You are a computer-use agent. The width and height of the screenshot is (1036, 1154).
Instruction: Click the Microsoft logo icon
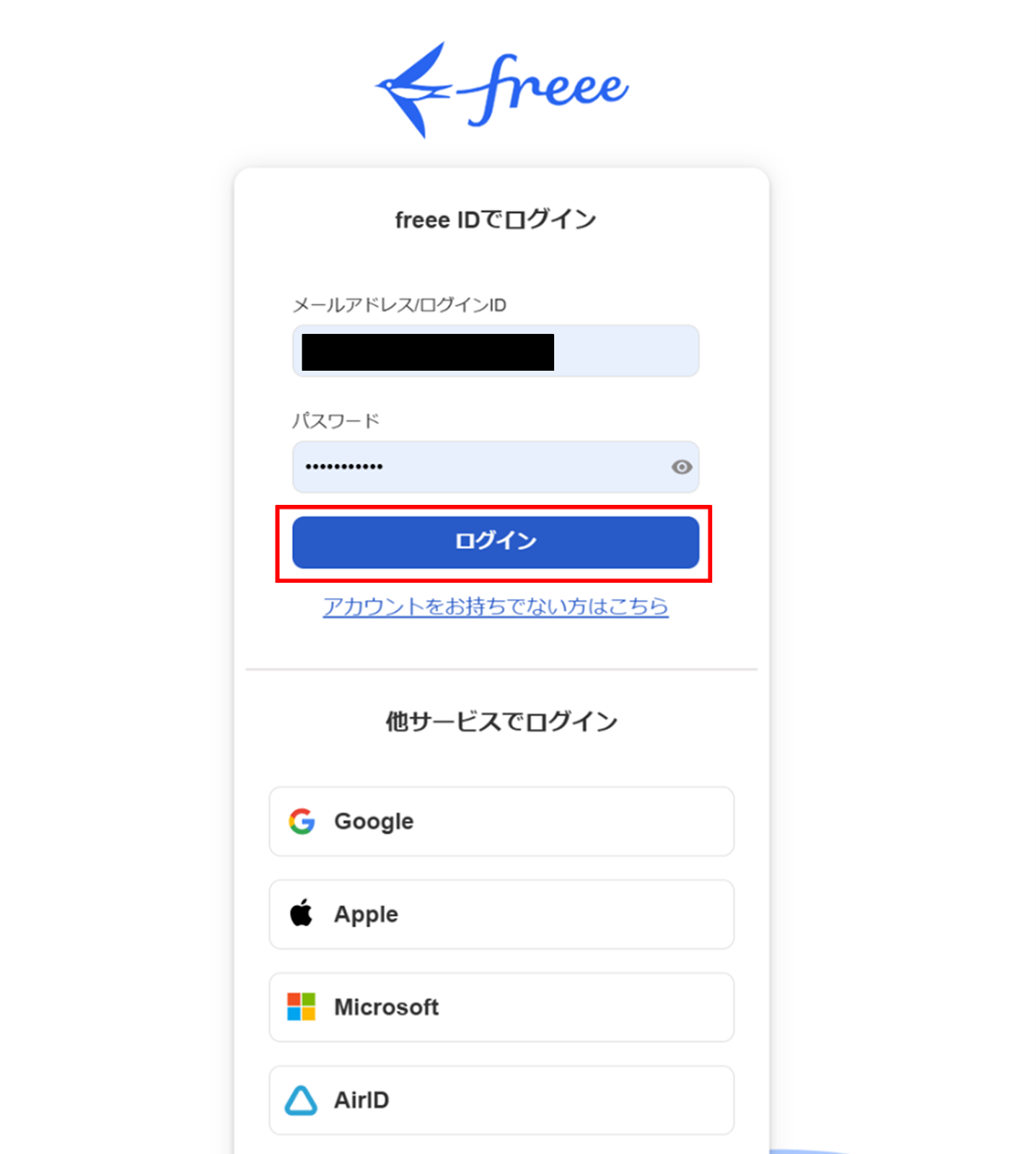[x=302, y=1007]
